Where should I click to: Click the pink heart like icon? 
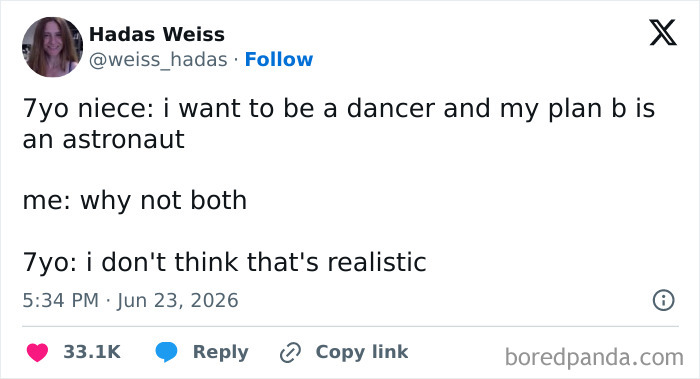[38, 352]
